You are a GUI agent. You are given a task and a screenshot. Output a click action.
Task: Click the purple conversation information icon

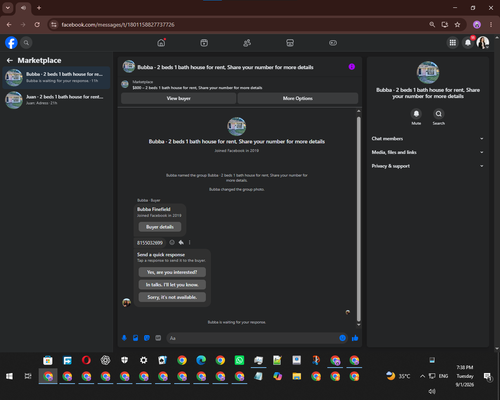pyautogui.click(x=352, y=67)
